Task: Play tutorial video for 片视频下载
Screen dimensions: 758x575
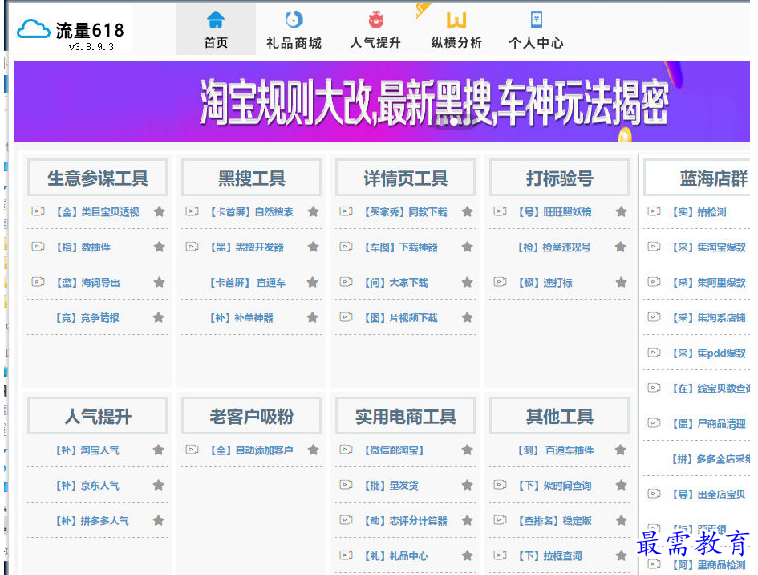Action: [346, 317]
